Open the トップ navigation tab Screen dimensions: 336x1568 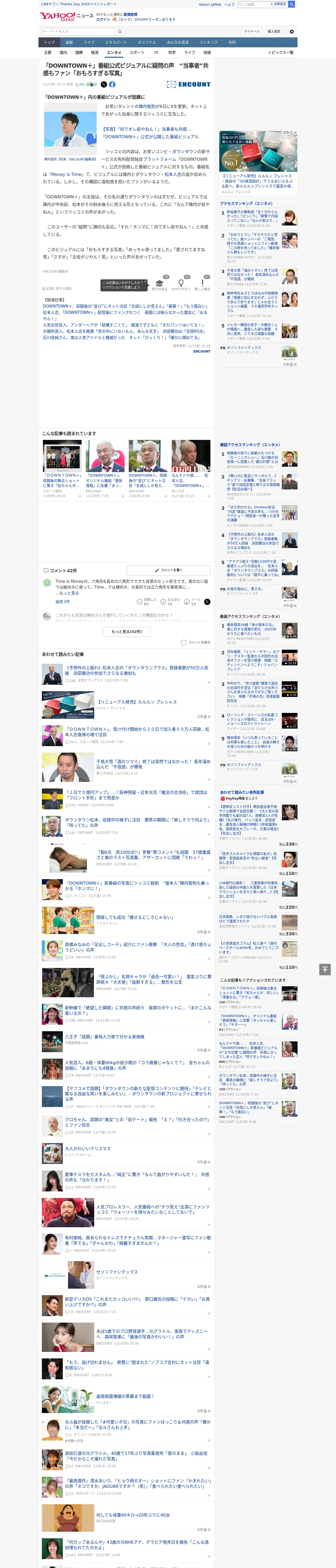tap(49, 43)
